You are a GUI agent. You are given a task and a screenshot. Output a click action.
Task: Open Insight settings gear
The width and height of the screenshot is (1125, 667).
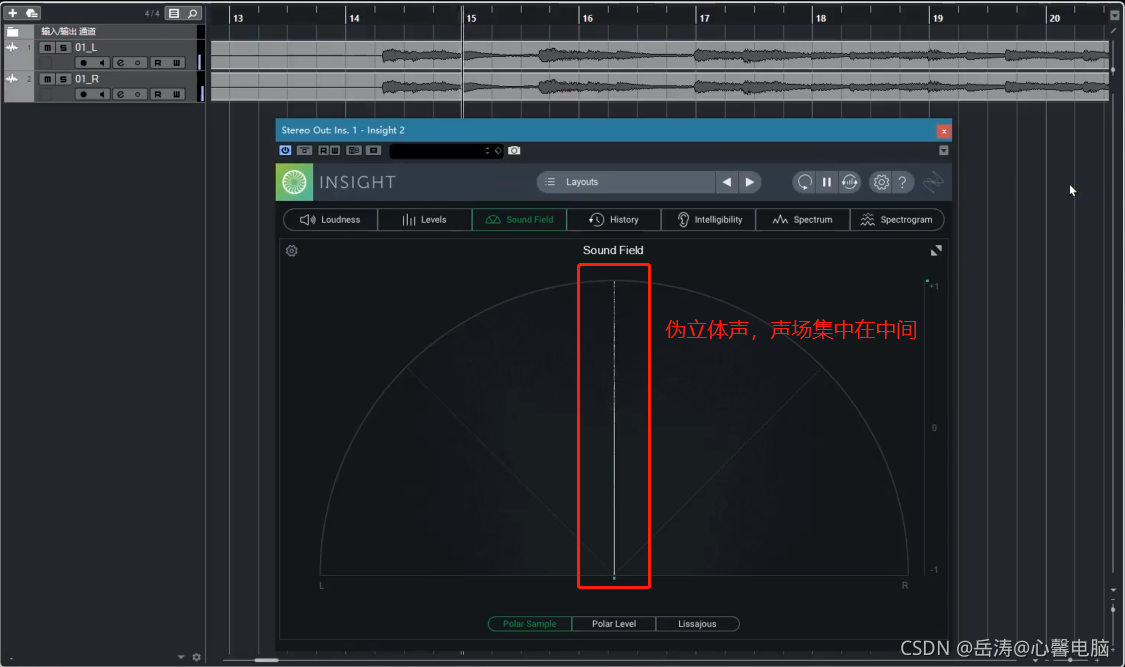(881, 182)
